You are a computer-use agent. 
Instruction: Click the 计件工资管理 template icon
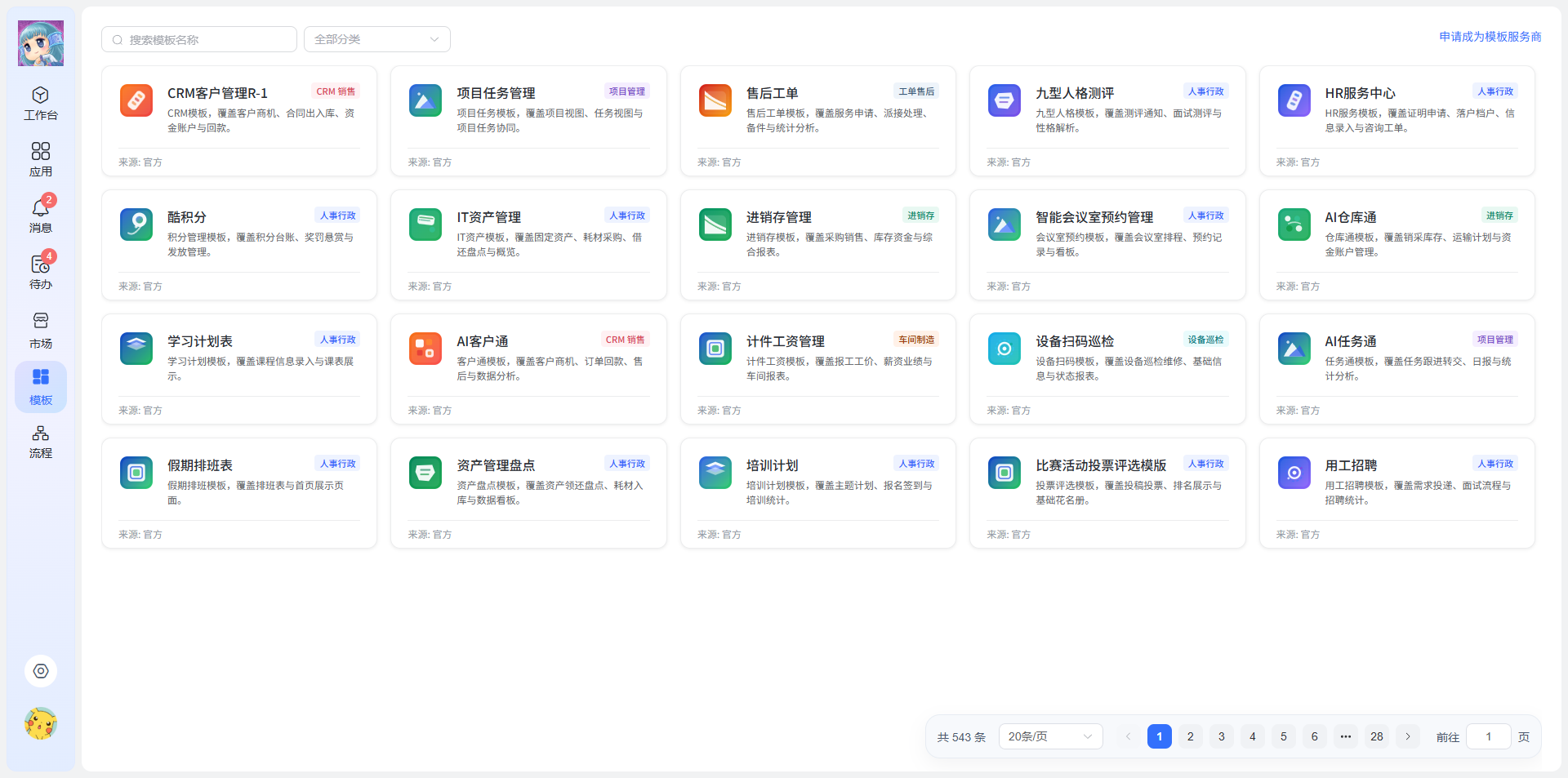tap(715, 349)
